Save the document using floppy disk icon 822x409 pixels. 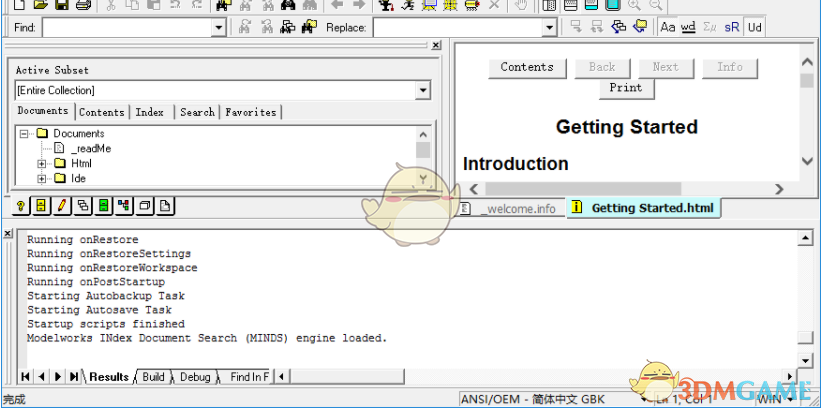[x=61, y=5]
